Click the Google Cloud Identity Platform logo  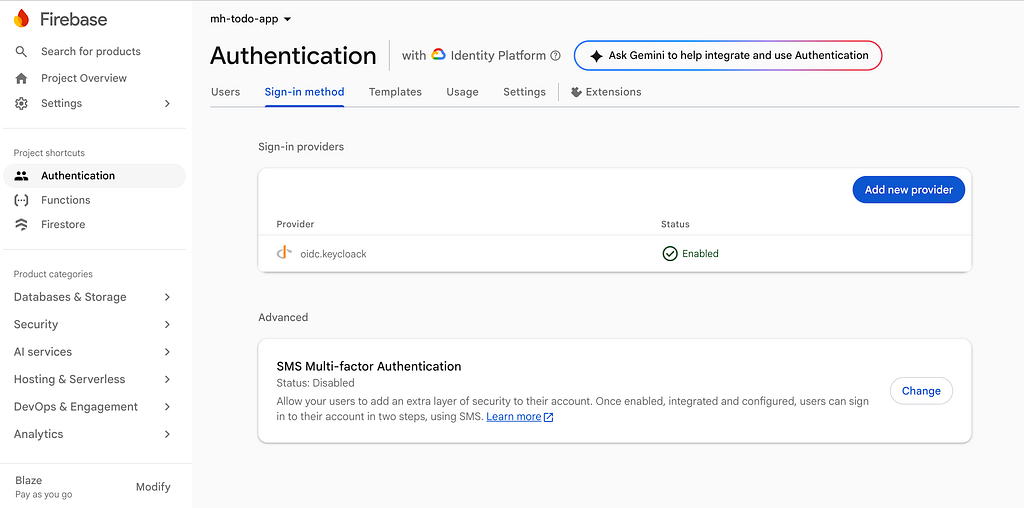[x=438, y=56]
